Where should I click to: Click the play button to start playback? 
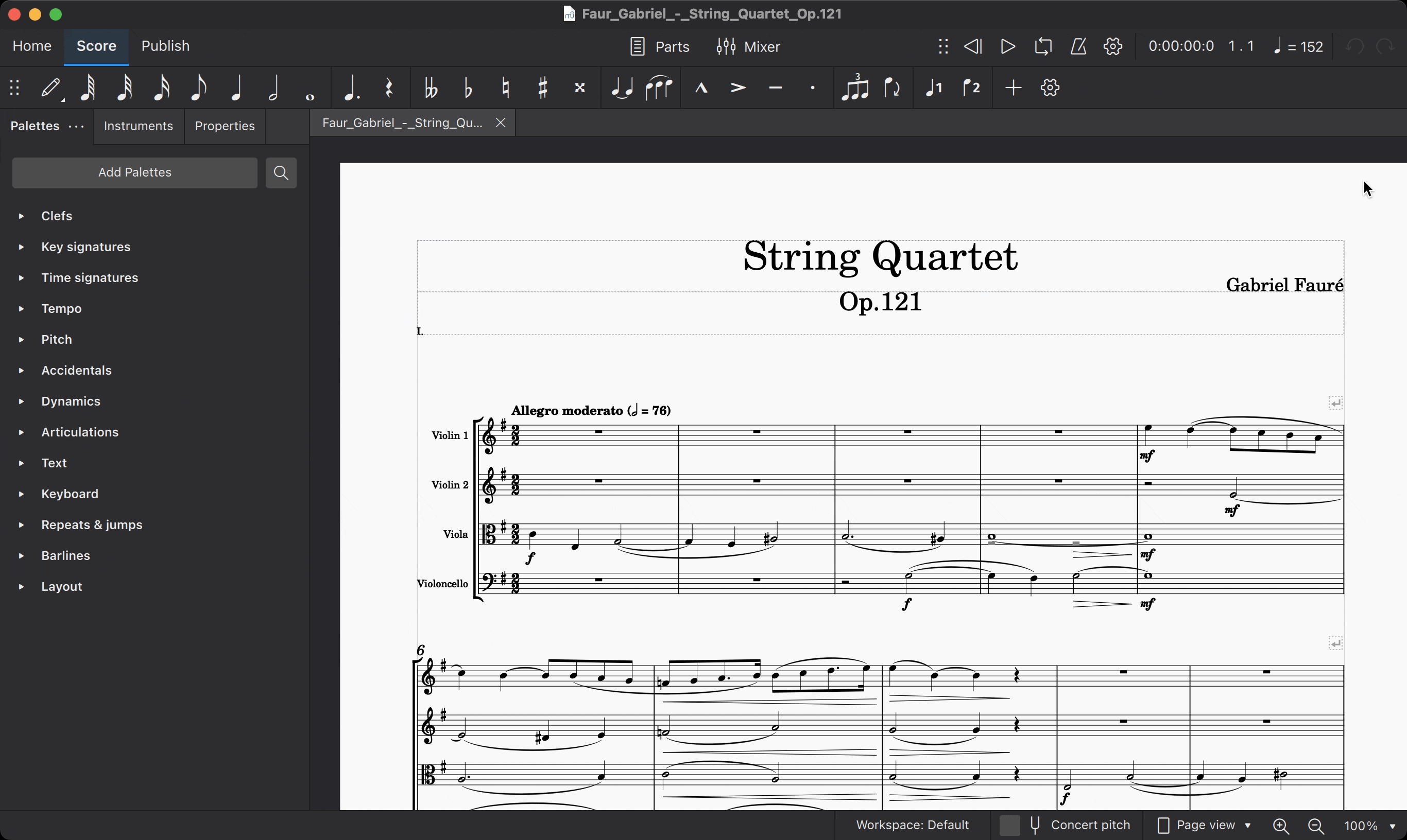pyautogui.click(x=1008, y=46)
